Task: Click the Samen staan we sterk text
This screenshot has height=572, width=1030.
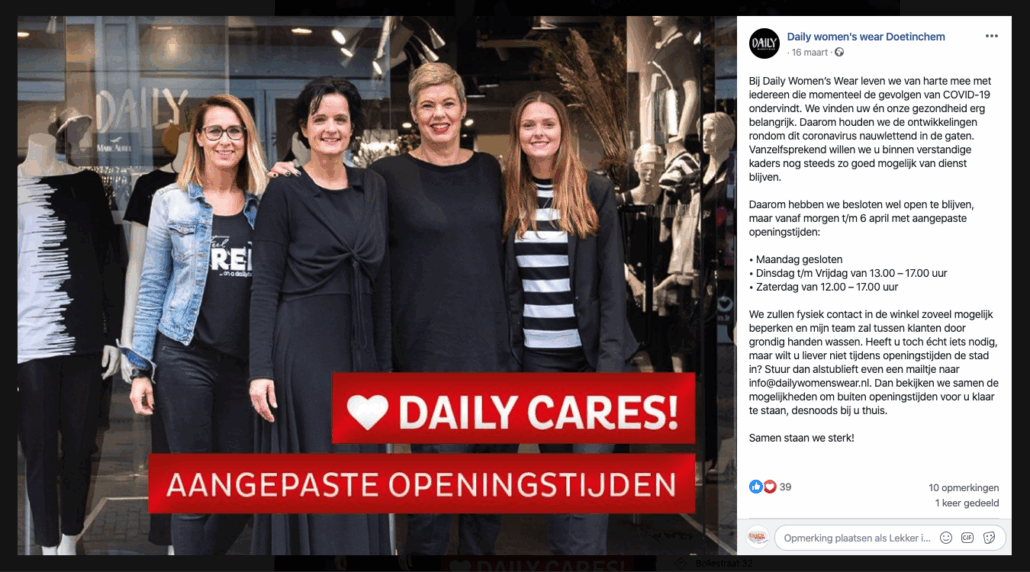Action: [x=801, y=438]
